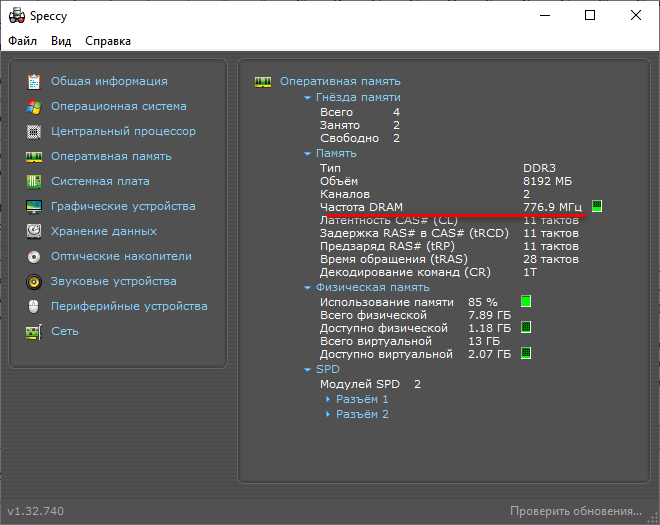Click the Общая информация clipboard icon
The image size is (660, 525).
pos(34,82)
